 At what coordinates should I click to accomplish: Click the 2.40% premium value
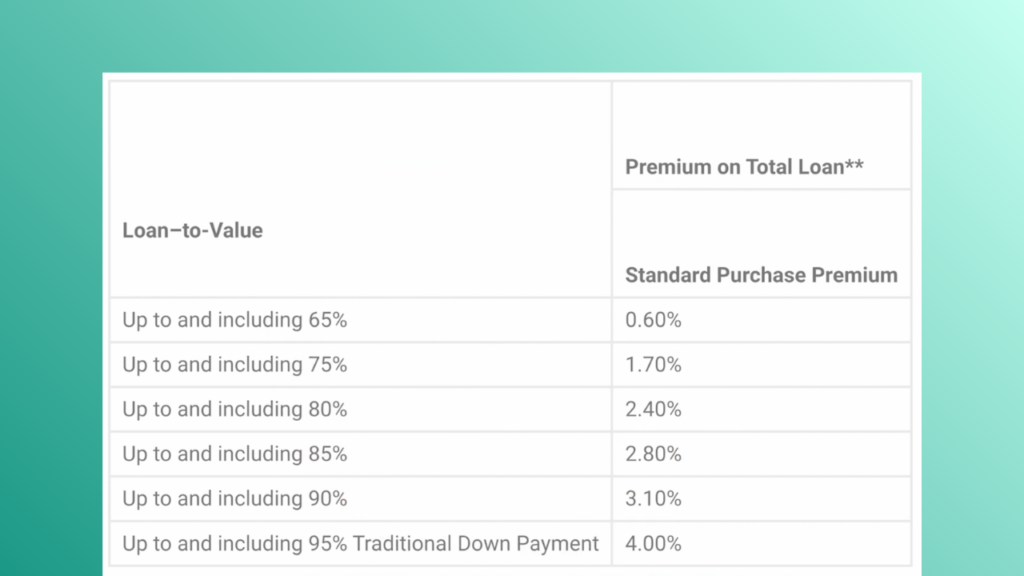coord(652,409)
